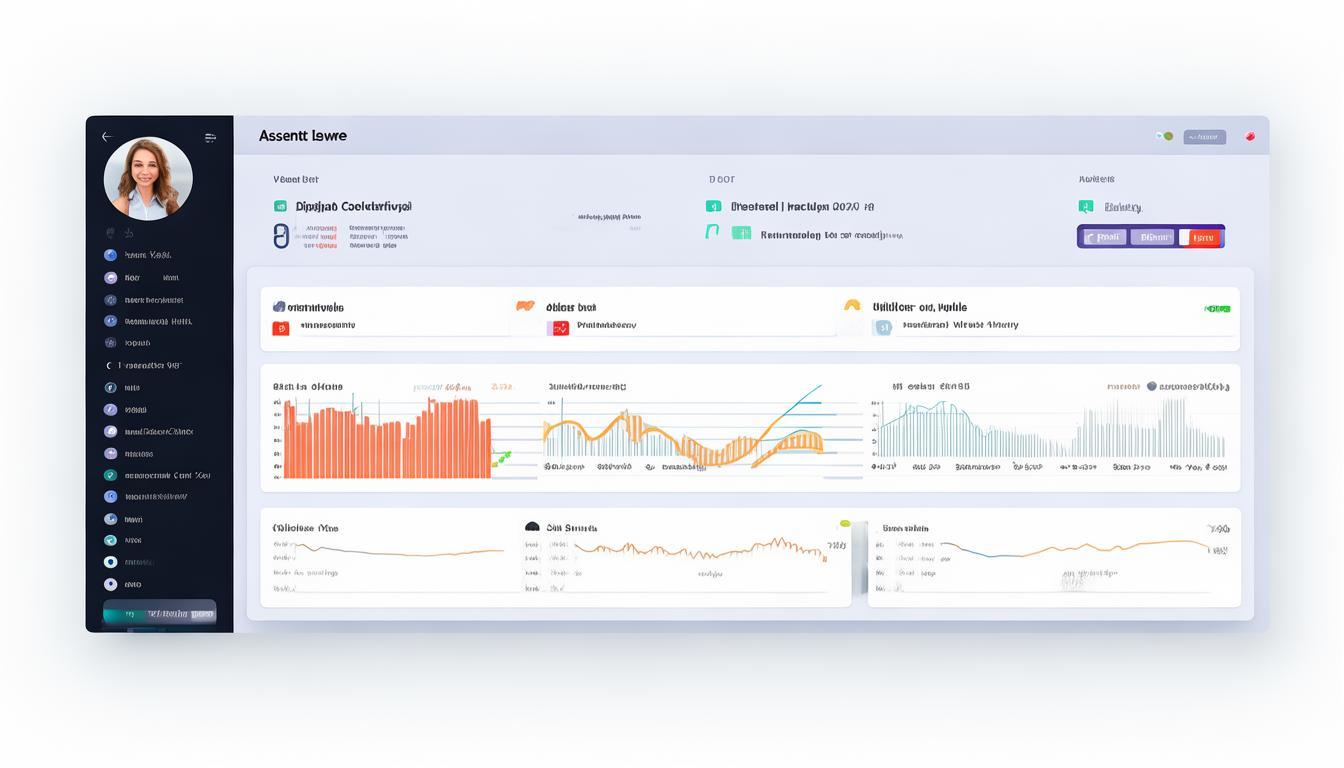Click the red square icon in first summary card
This screenshot has height=768, width=1344.
[x=281, y=328]
